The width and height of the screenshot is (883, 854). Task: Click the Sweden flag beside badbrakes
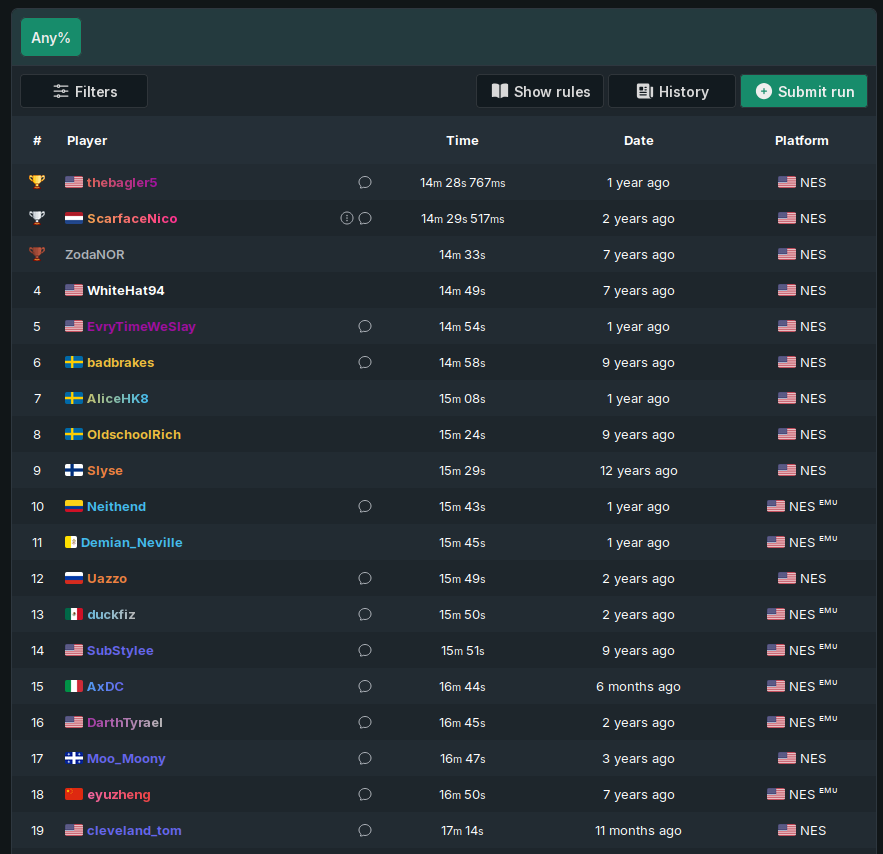[x=74, y=363]
